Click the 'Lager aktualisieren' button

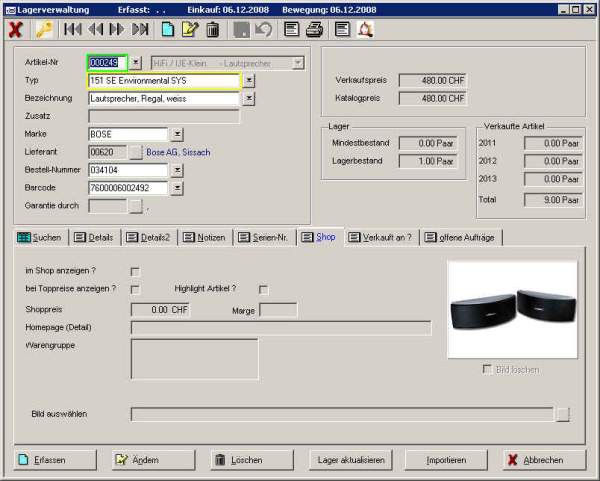pos(350,460)
